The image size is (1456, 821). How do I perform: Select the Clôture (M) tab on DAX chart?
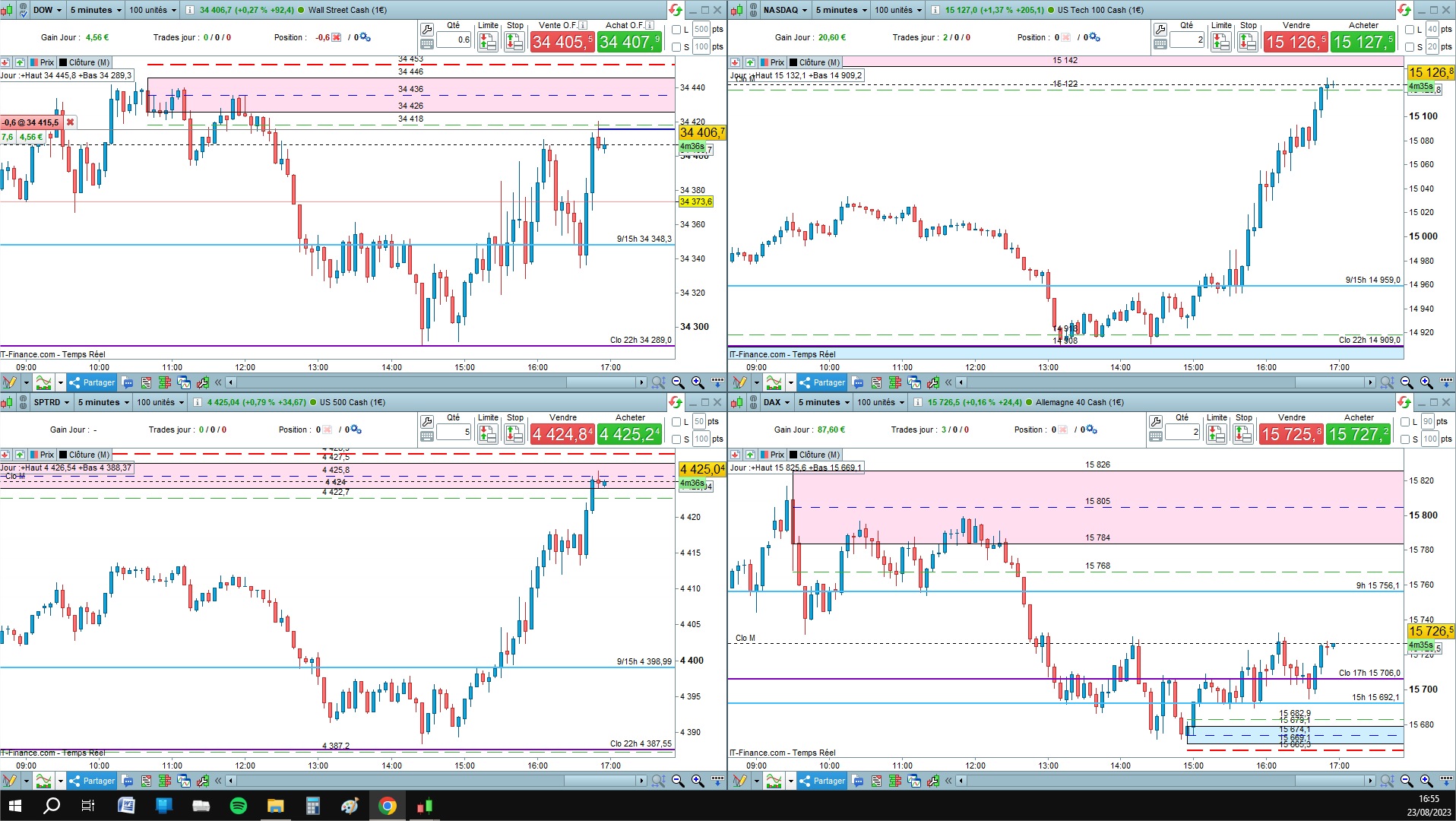coord(814,455)
